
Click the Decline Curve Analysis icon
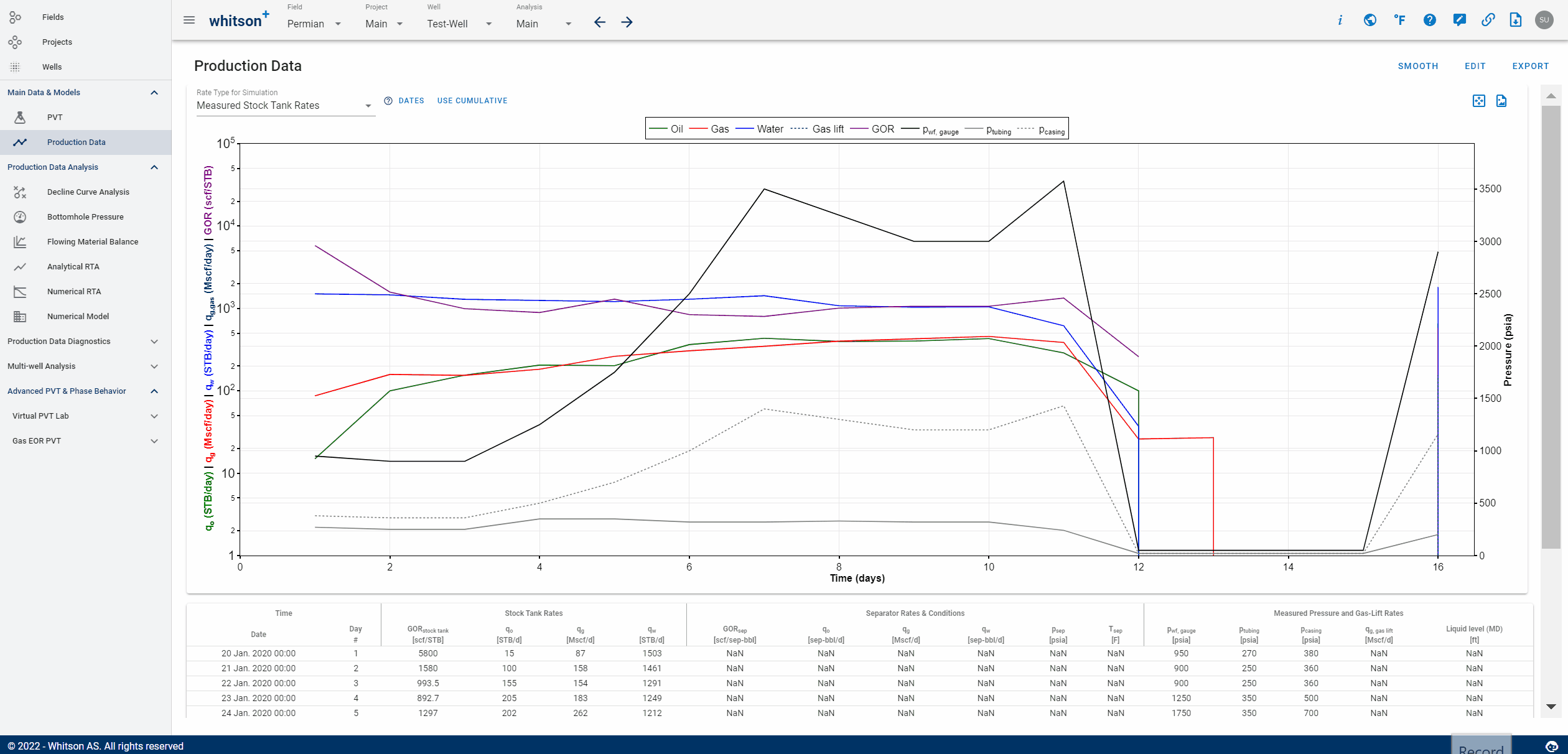(x=20, y=192)
